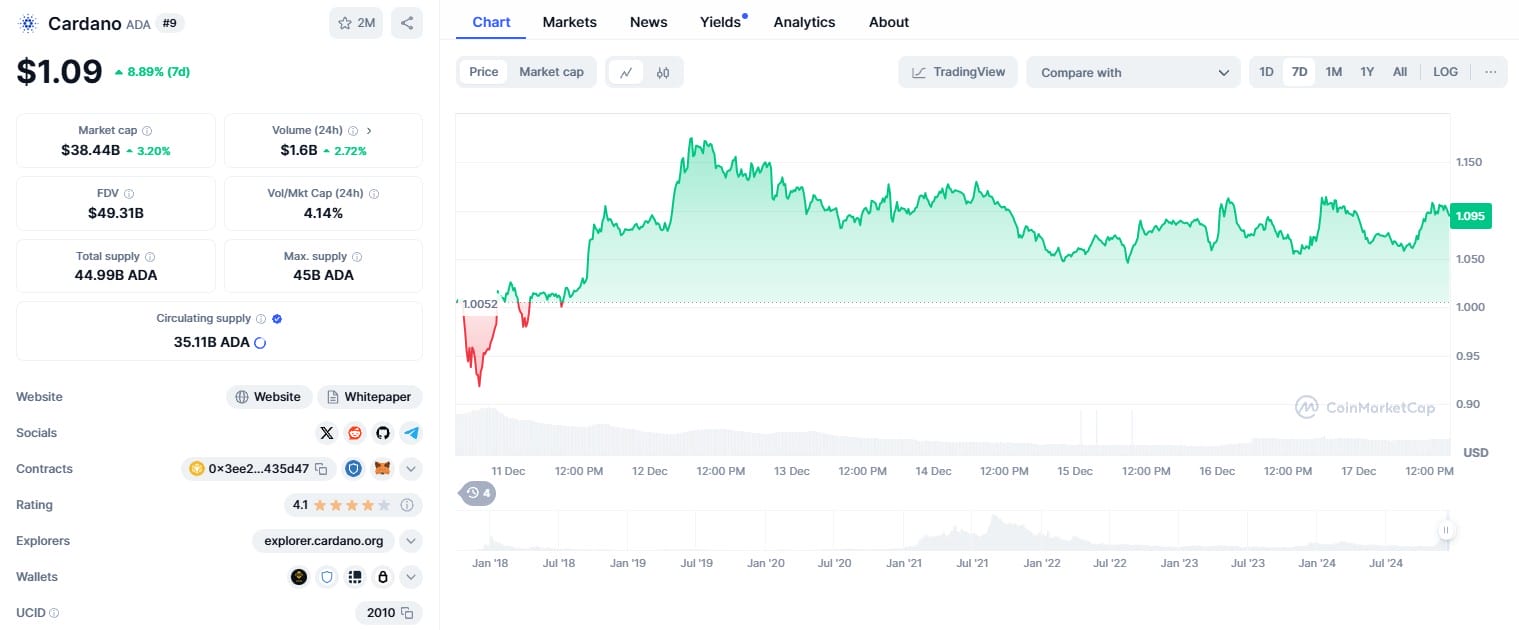Click the Cardano logo icon
The width and height of the screenshot is (1519, 630).
point(28,23)
